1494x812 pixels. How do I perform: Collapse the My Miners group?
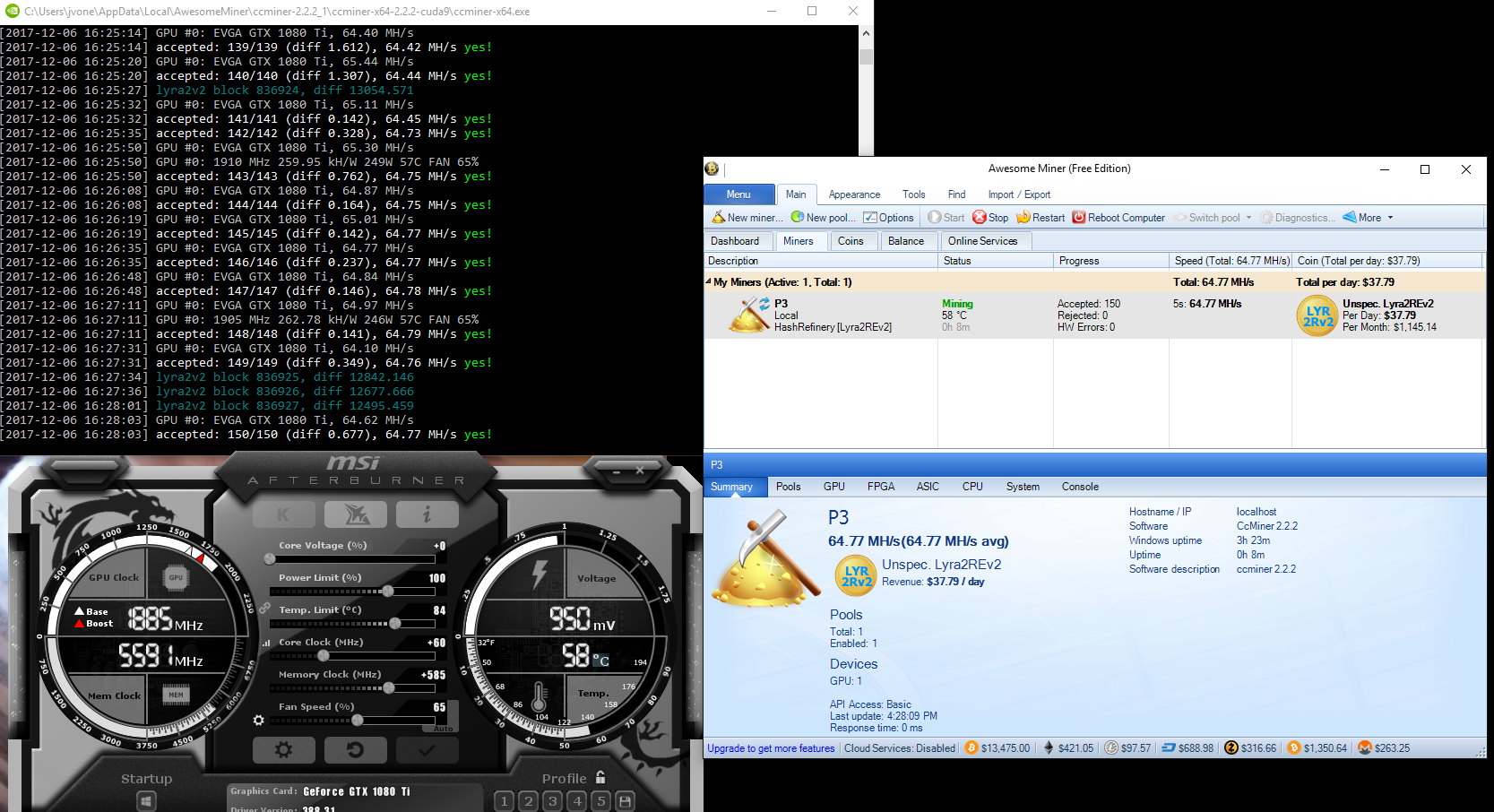pos(708,281)
